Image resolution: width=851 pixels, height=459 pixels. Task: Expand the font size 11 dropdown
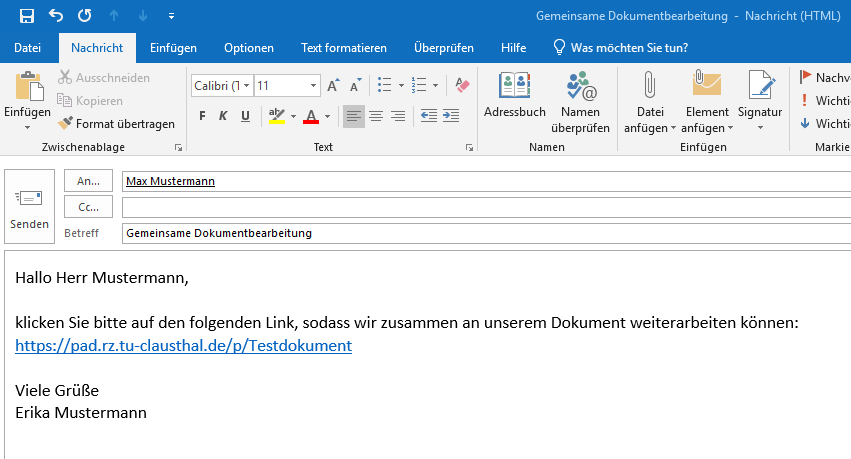(313, 86)
